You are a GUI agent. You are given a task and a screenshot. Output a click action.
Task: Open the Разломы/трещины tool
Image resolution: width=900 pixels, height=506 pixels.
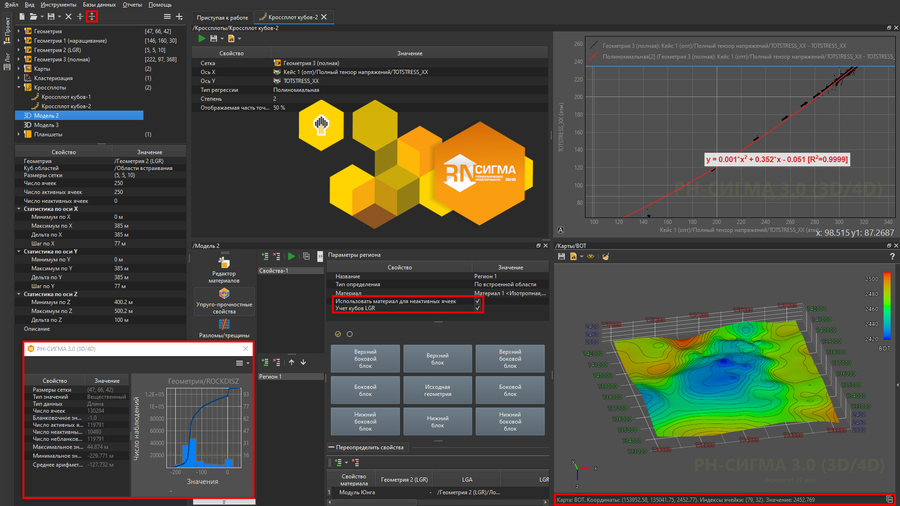[224, 329]
